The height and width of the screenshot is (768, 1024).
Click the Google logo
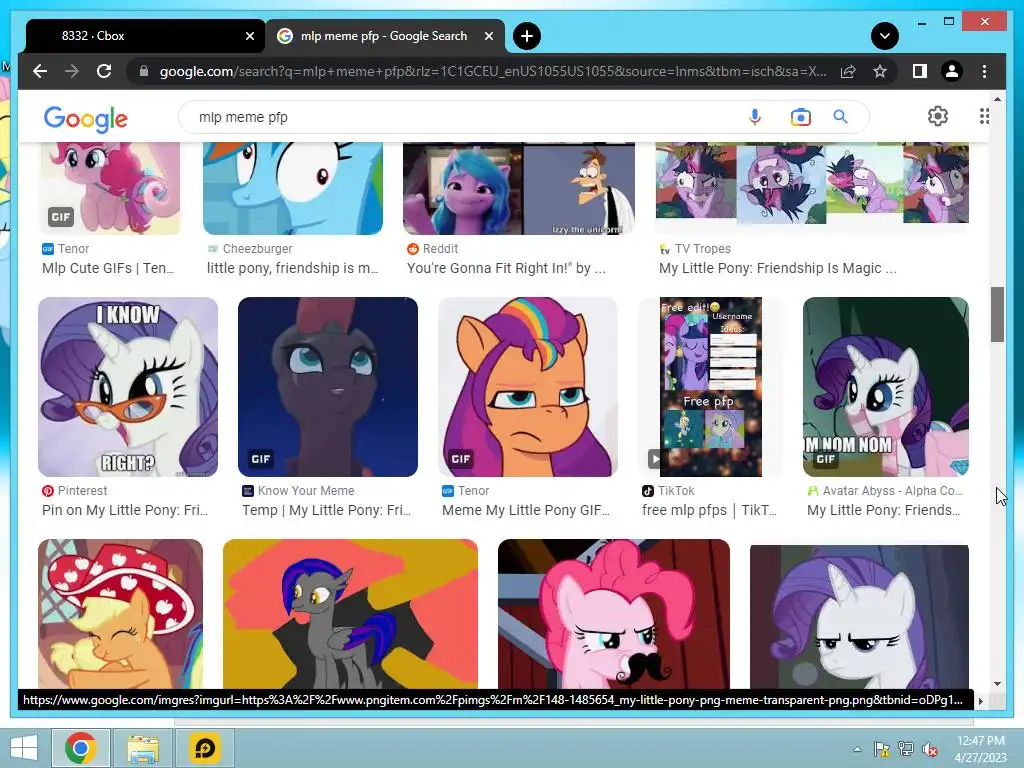coord(86,119)
